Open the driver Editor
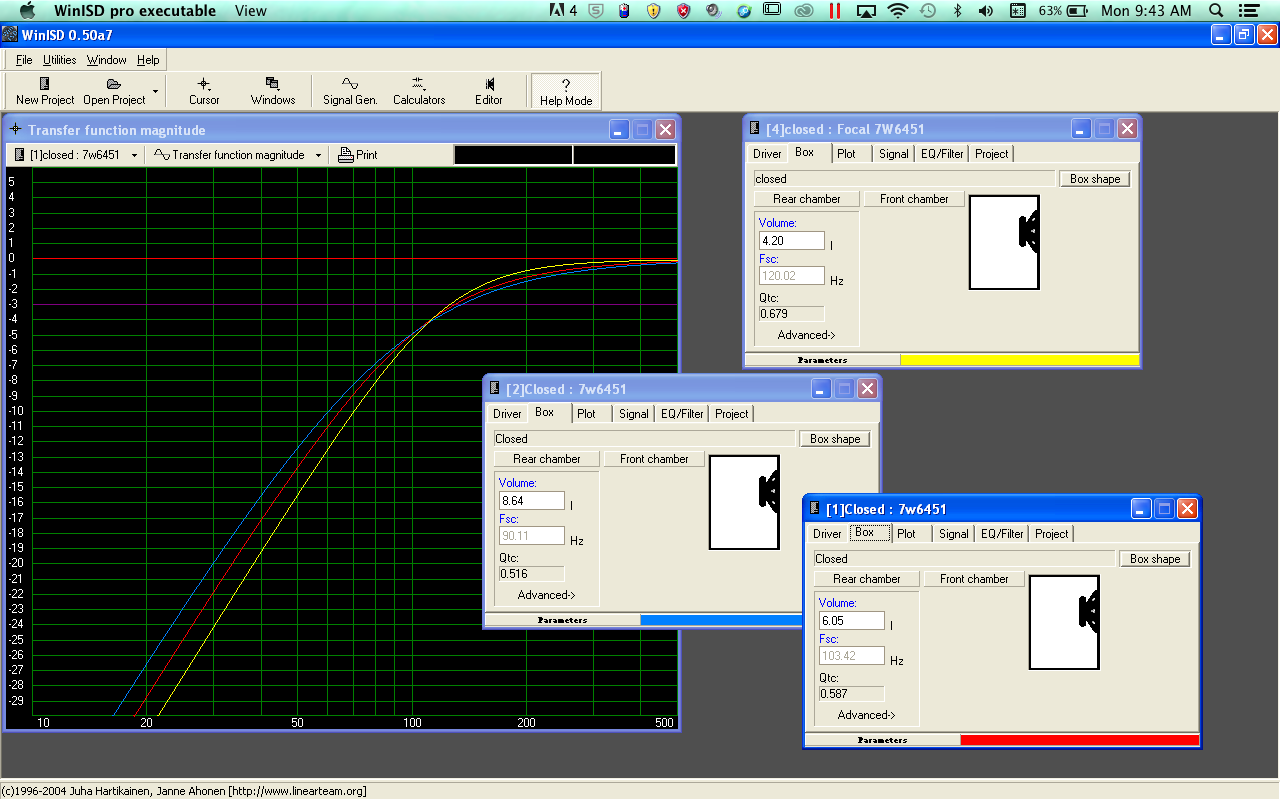 pos(489,91)
